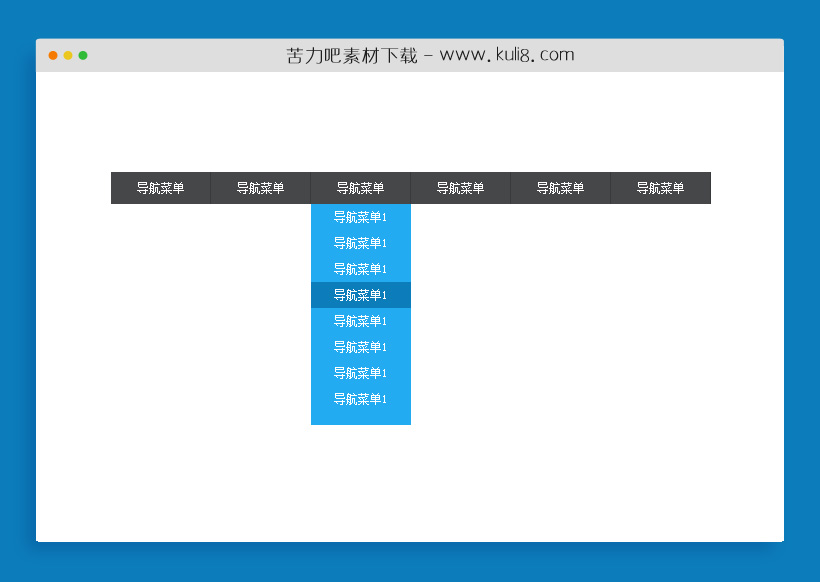Click the highlighted dark-blue 导航菜单1 entry
This screenshot has width=820, height=582.
tap(360, 295)
